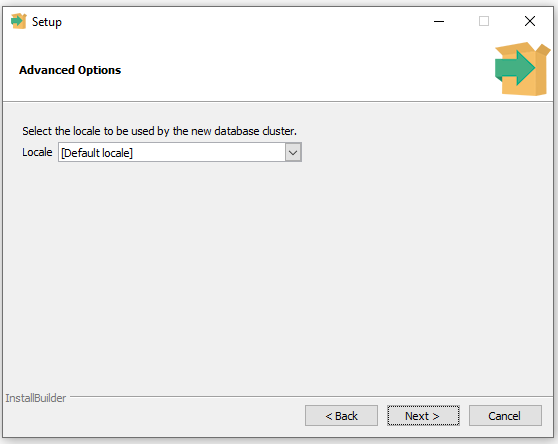Image resolution: width=558 pixels, height=444 pixels.
Task: Go back using the < Back button
Action: (341, 416)
